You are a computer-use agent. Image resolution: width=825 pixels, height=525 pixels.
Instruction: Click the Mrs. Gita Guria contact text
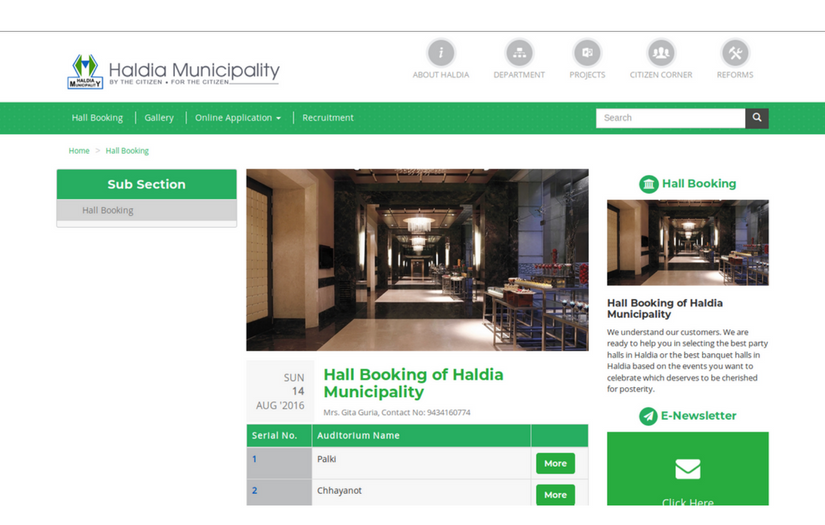point(397,412)
